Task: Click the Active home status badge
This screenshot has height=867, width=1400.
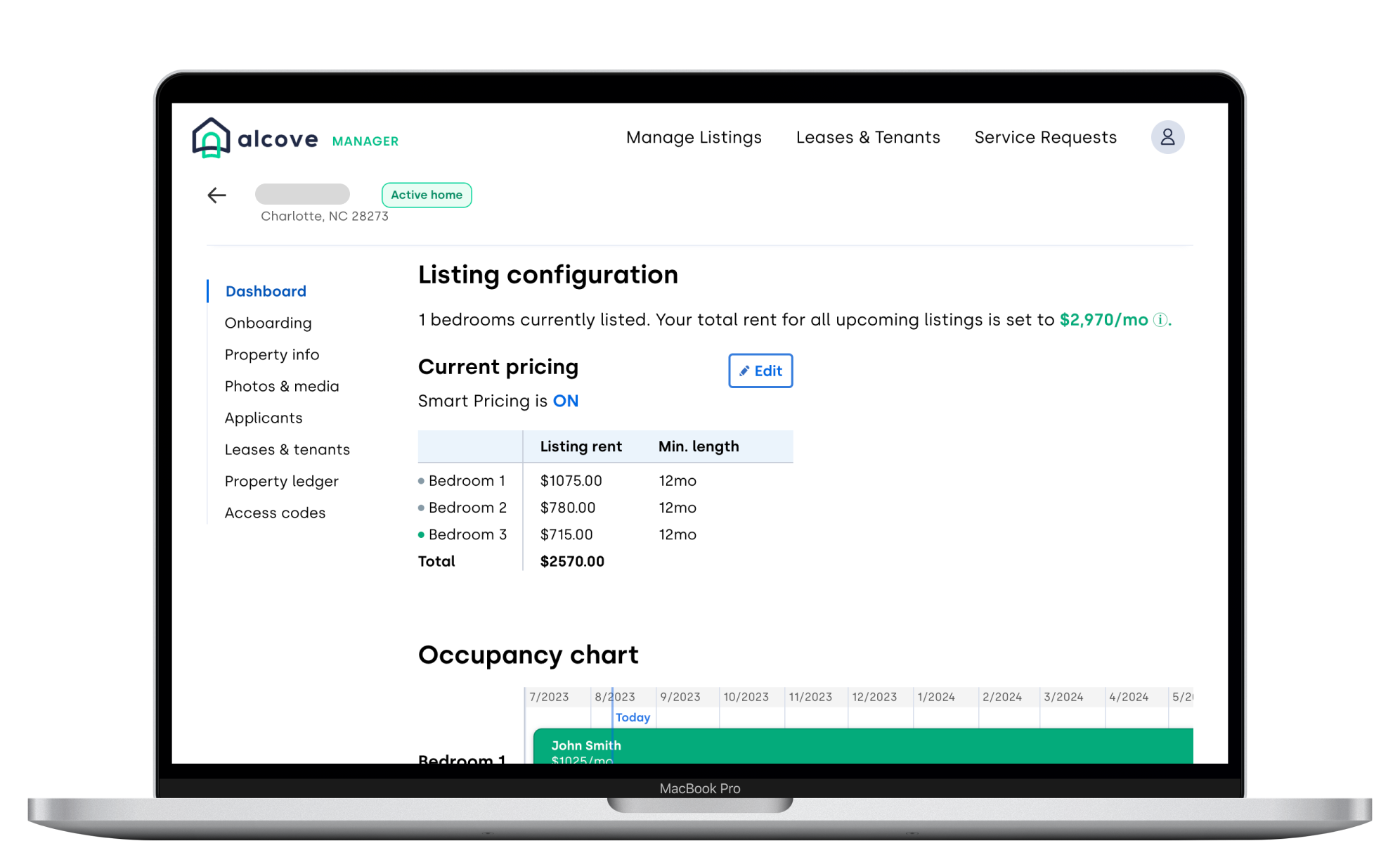Action: point(427,195)
